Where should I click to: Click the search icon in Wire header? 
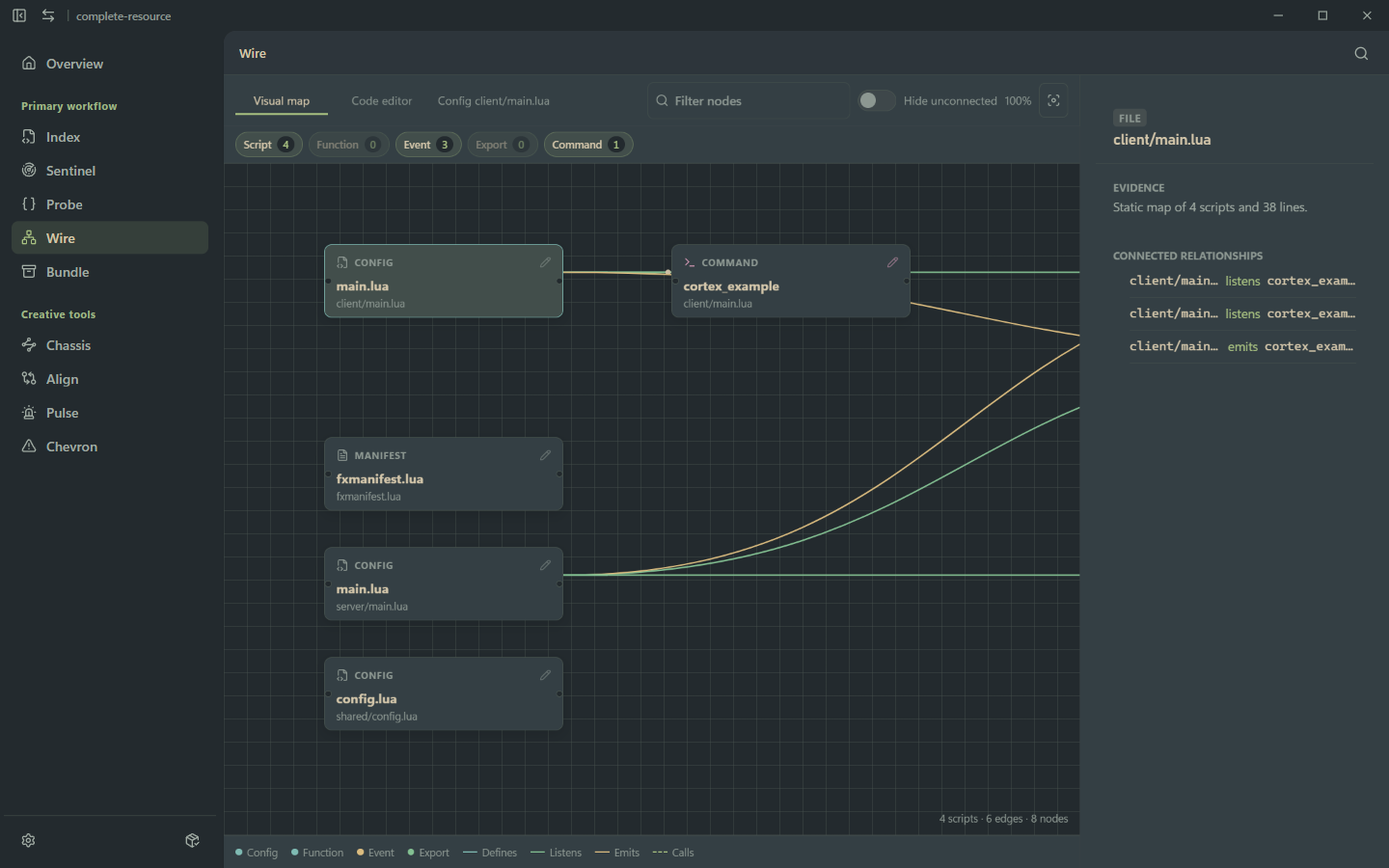pyautogui.click(x=1361, y=53)
